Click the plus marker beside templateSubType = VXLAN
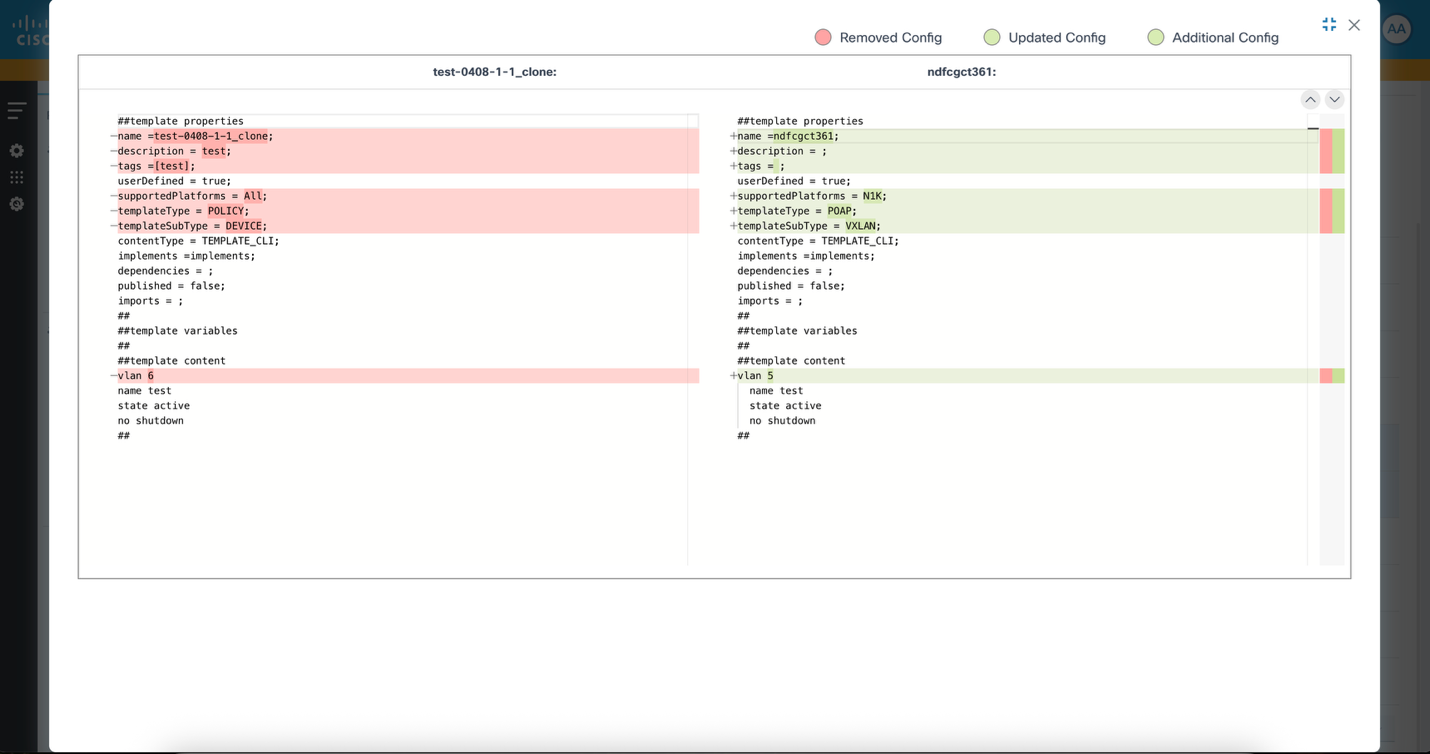This screenshot has width=1430, height=754. coord(733,226)
